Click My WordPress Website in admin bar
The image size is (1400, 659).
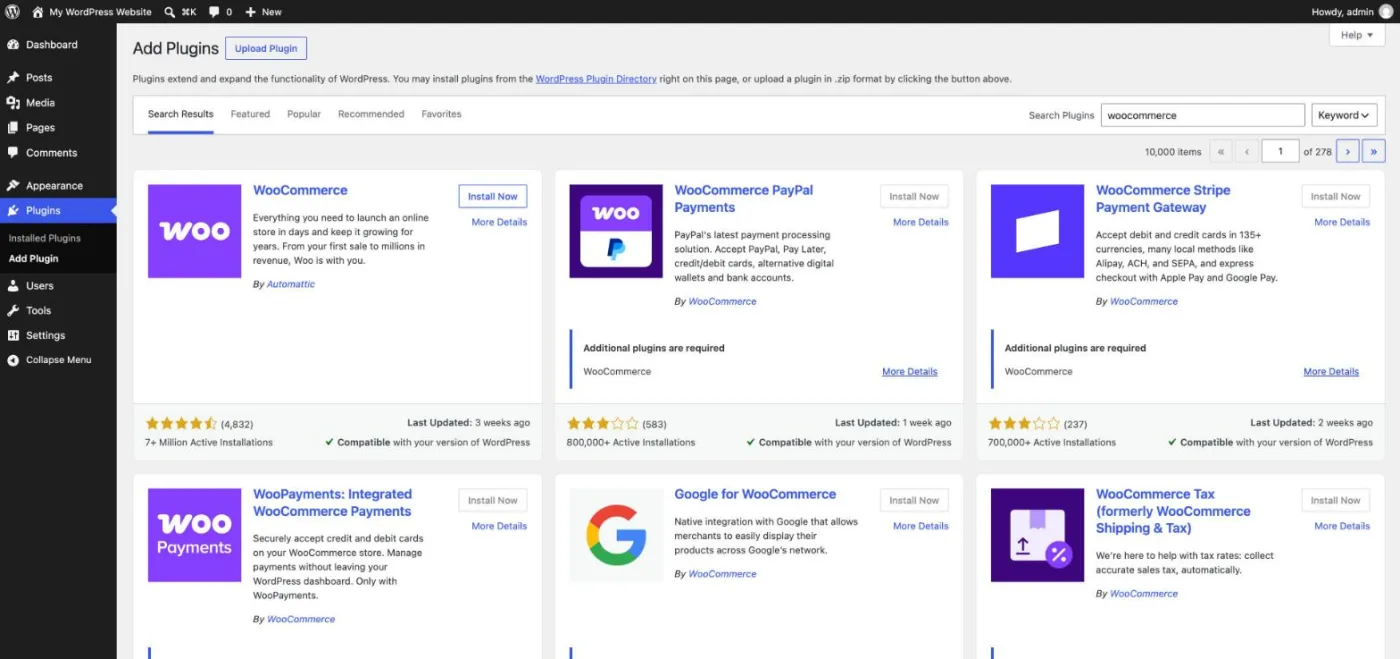(x=100, y=12)
